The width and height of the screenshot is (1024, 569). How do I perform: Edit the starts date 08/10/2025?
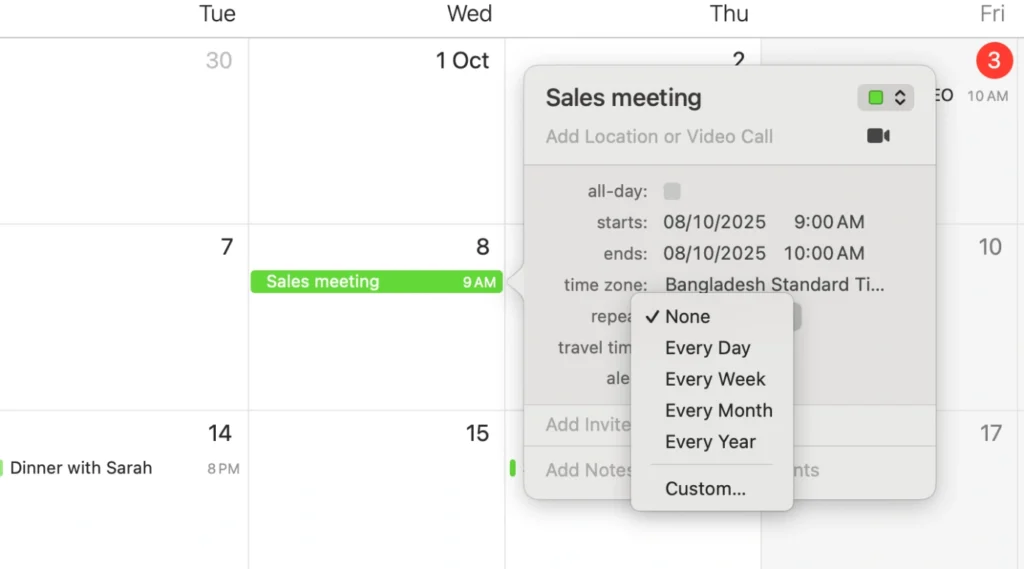714,222
